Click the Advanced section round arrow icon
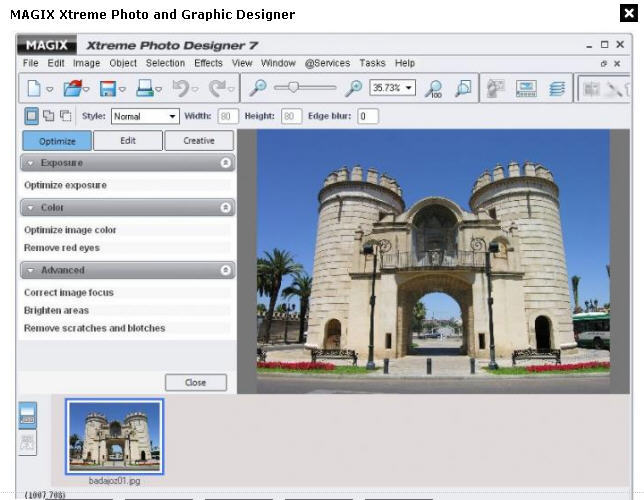 [225, 270]
